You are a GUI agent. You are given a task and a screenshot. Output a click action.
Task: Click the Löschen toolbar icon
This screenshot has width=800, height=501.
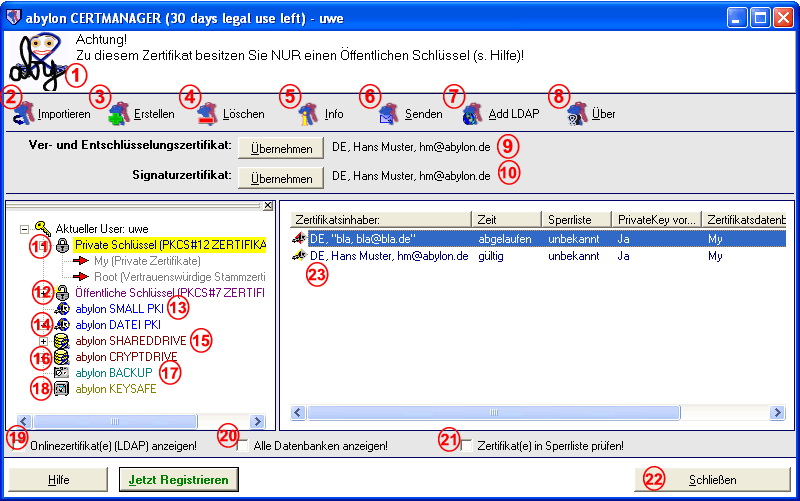208,114
